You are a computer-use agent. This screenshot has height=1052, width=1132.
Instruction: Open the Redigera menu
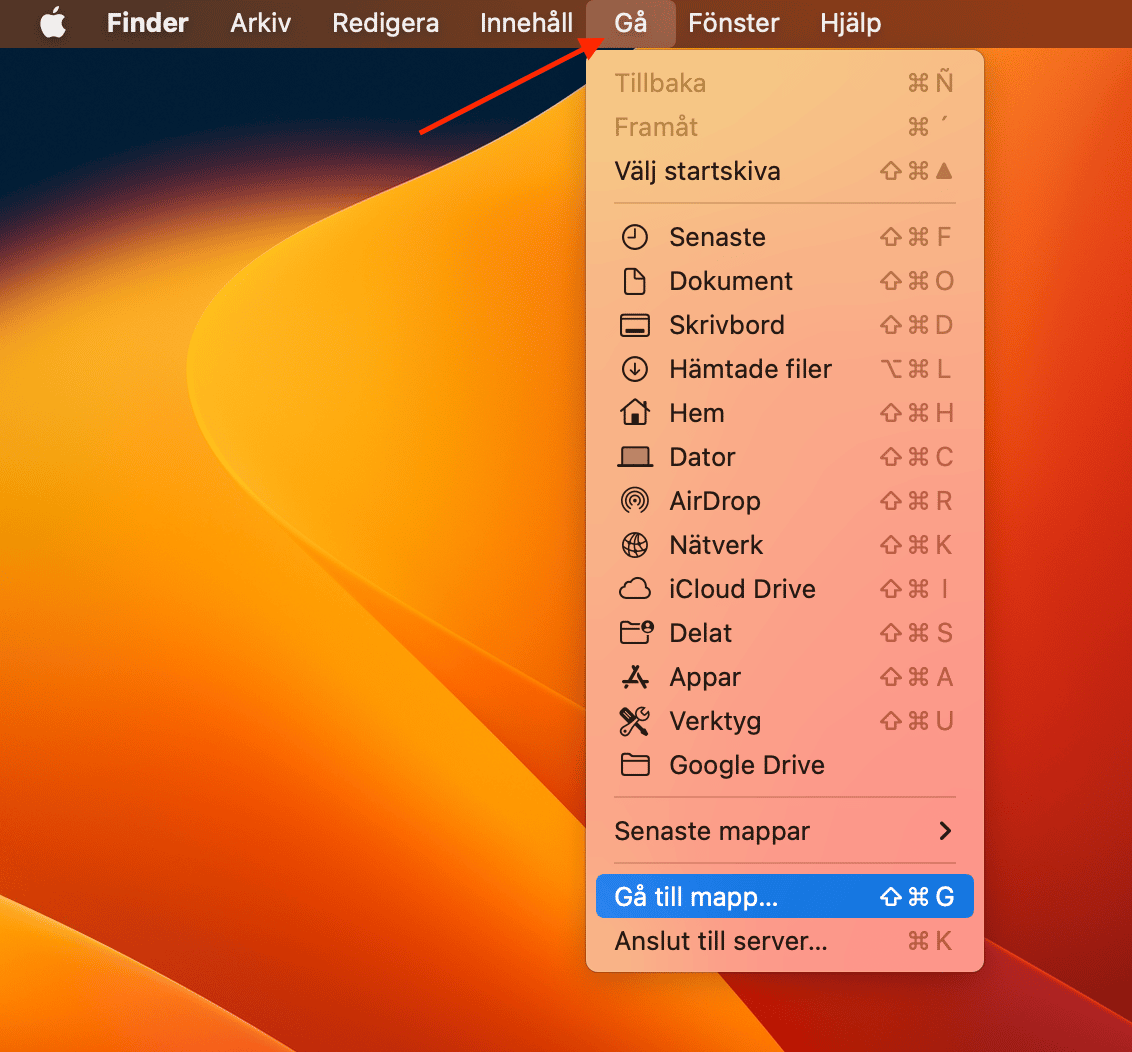[385, 23]
